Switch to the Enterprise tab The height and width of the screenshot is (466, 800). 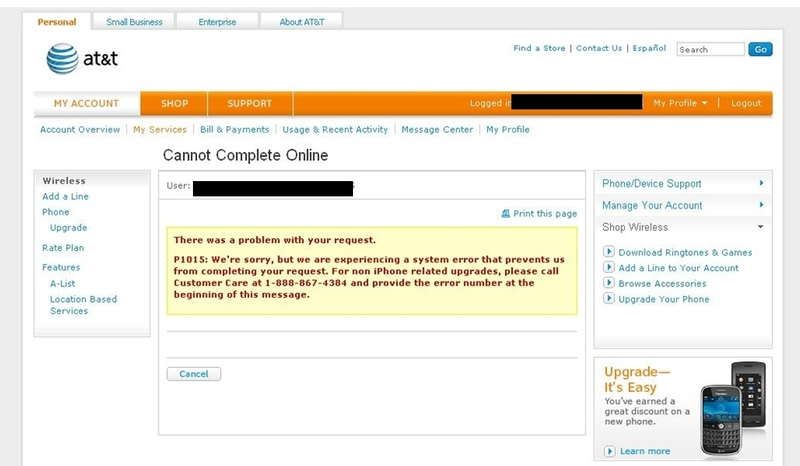click(x=217, y=22)
